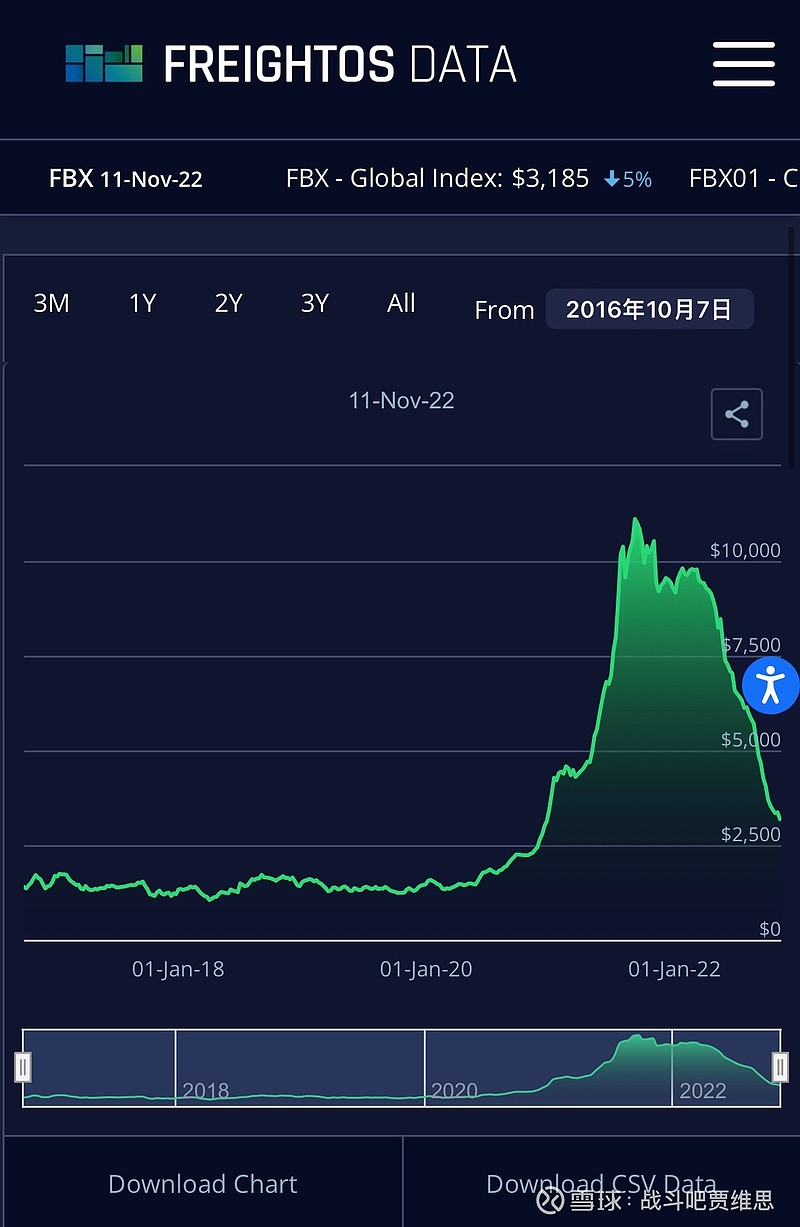800x1227 pixels.
Task: Click the Download Chart button
Action: point(202,1184)
